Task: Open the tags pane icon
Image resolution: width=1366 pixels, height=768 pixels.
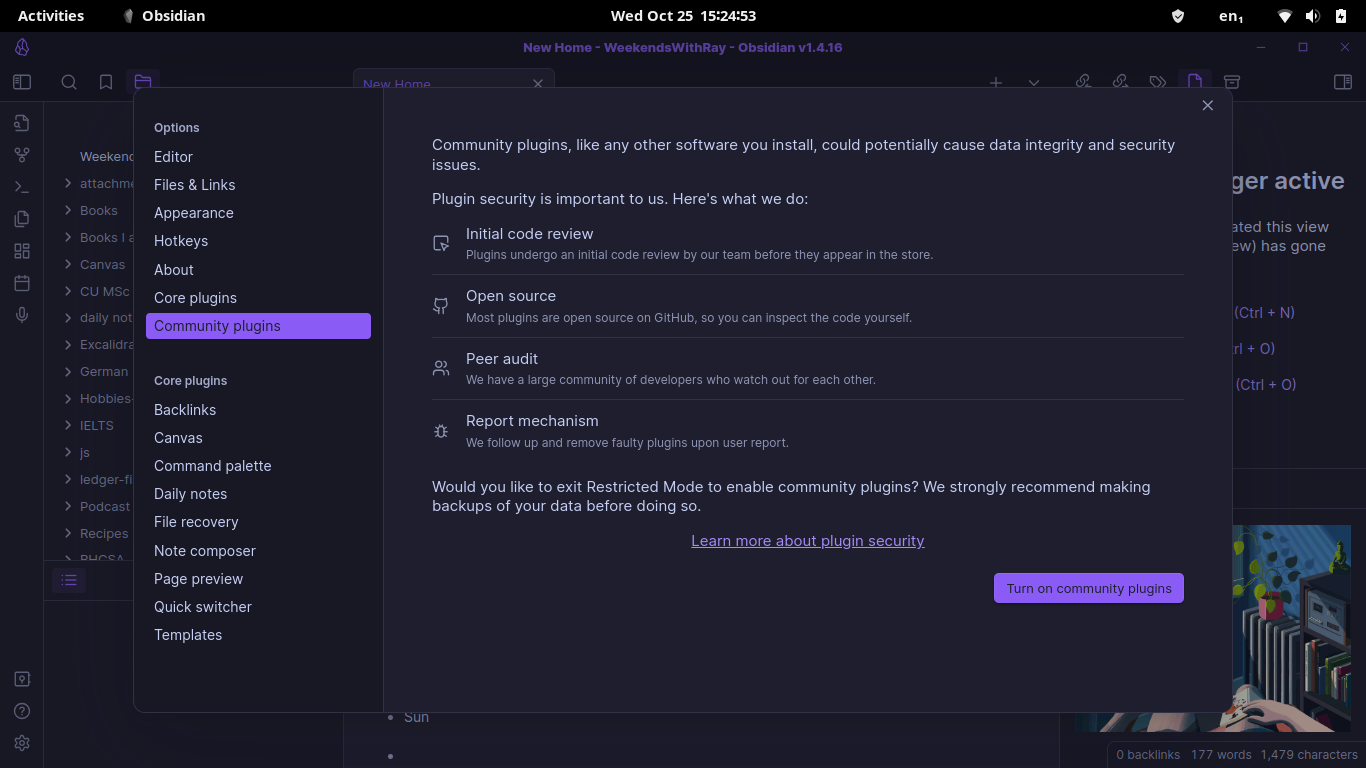Action: pos(1159,82)
